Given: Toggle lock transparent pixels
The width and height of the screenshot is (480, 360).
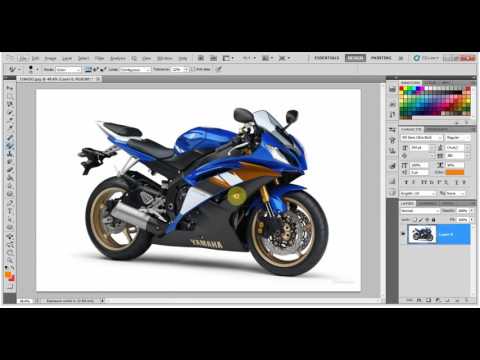Looking at the screenshot, I should (415, 220).
